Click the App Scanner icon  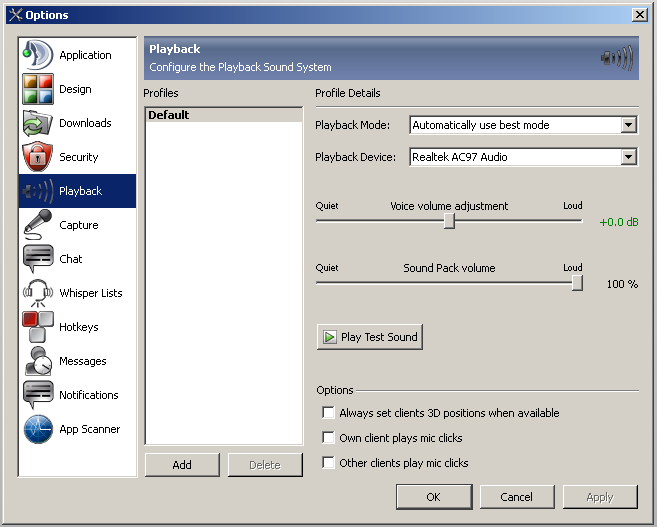click(x=38, y=429)
